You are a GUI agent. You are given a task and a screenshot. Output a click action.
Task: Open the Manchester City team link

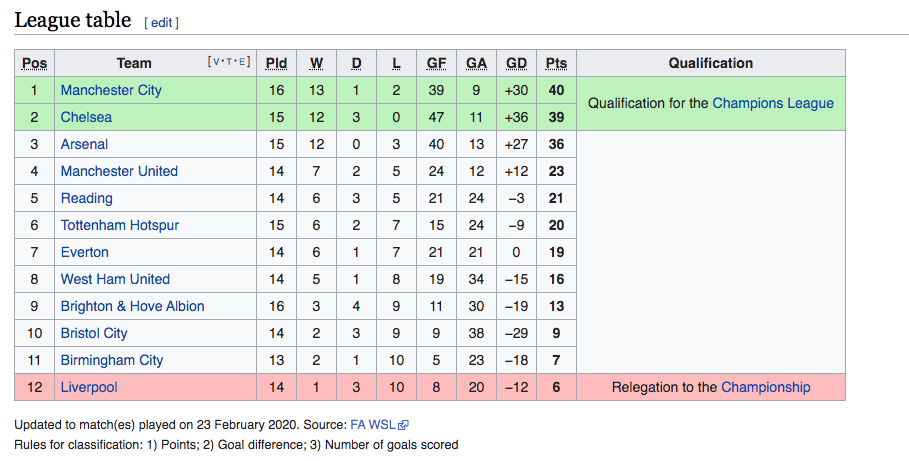pos(111,90)
